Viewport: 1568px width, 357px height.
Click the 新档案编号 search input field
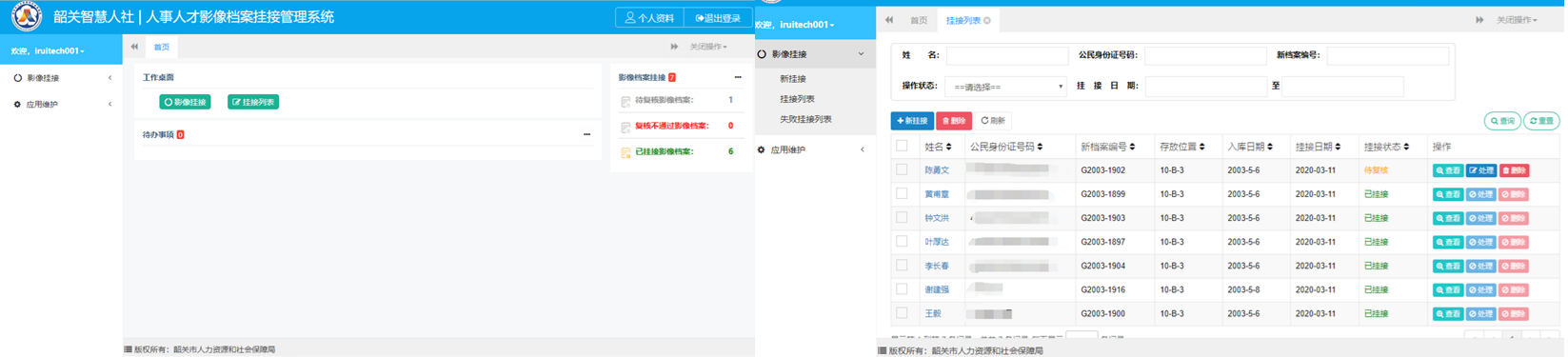coord(1388,55)
